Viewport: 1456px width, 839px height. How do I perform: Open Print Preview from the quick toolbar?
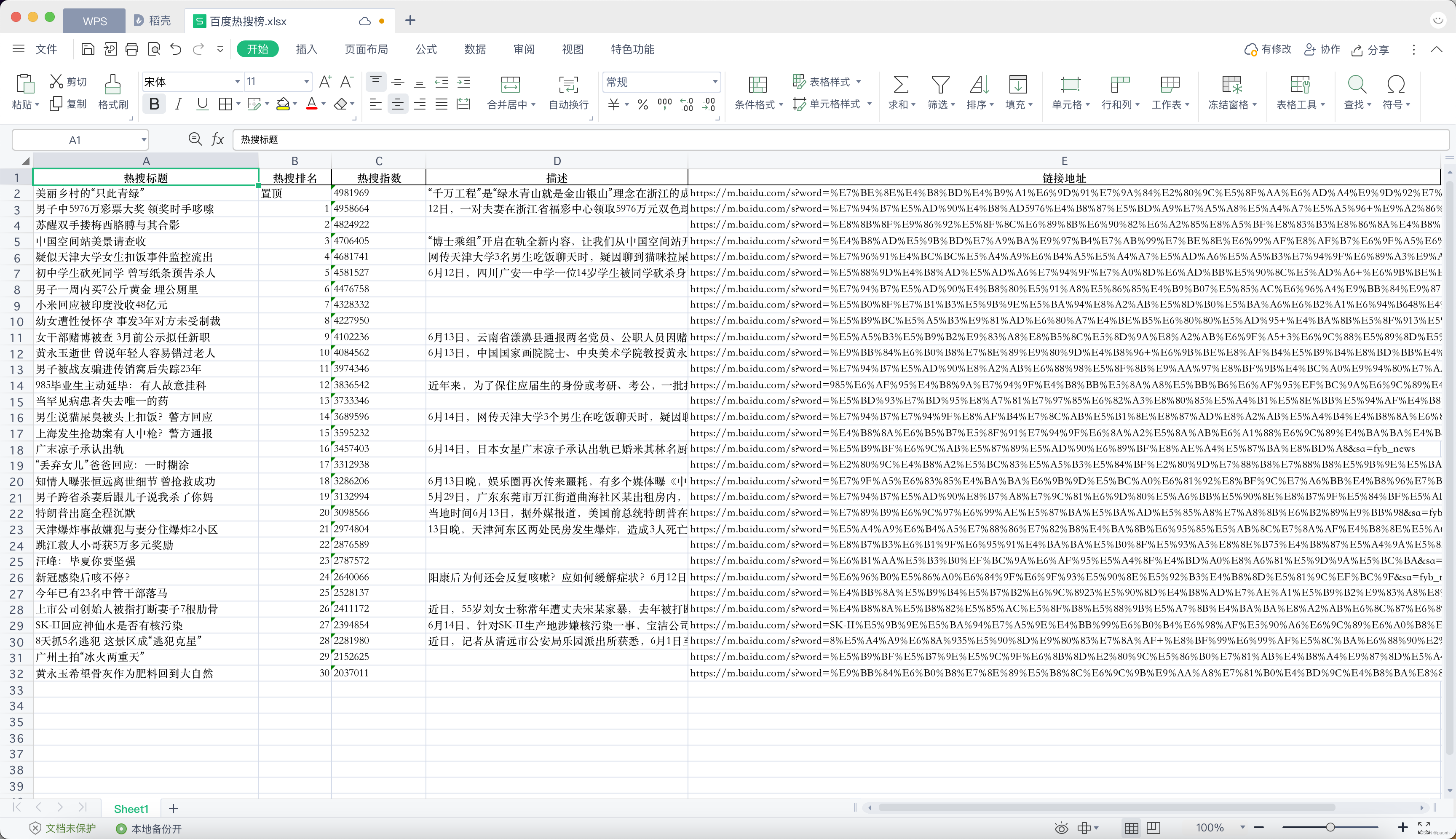click(x=154, y=49)
